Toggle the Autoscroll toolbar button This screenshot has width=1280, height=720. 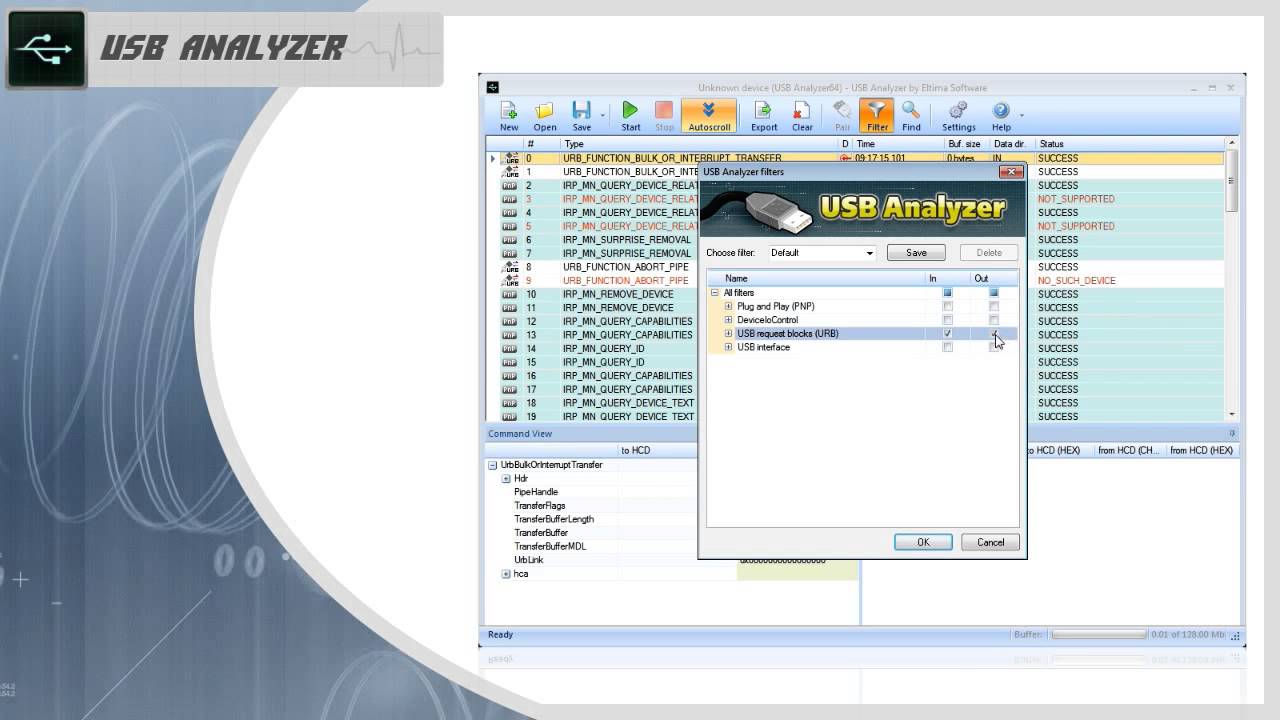point(709,116)
